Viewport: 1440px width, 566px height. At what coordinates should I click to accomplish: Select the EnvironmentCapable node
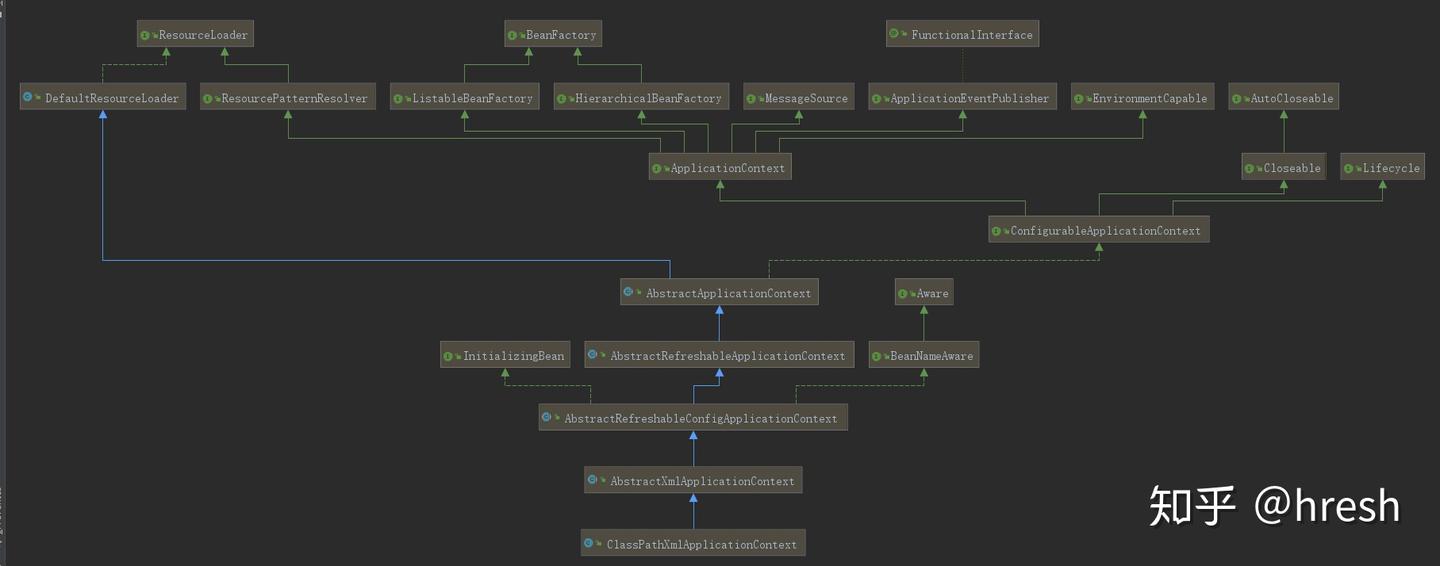click(x=1143, y=98)
